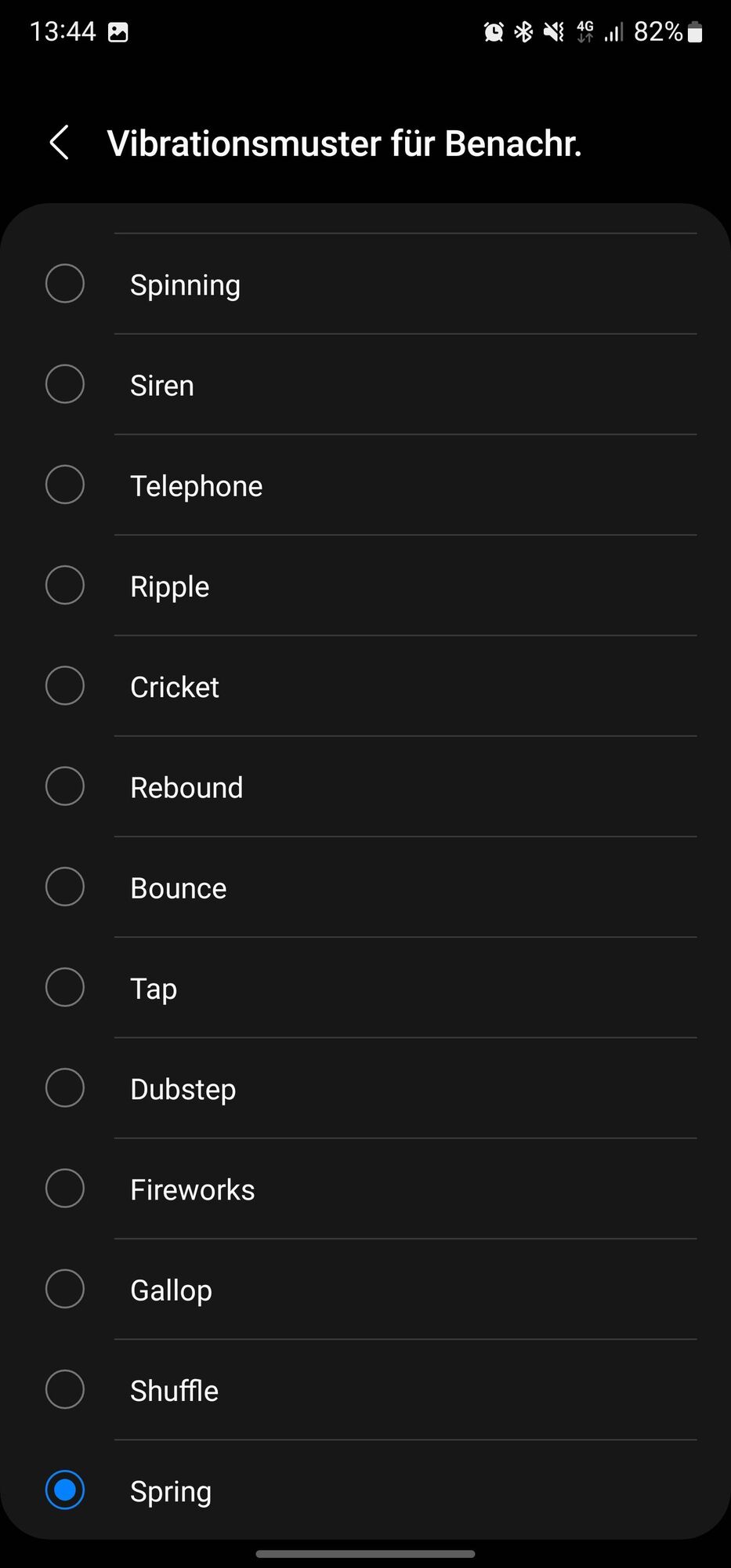The width and height of the screenshot is (731, 1568).
Task: Tap the image notification icon
Action: coord(118,32)
